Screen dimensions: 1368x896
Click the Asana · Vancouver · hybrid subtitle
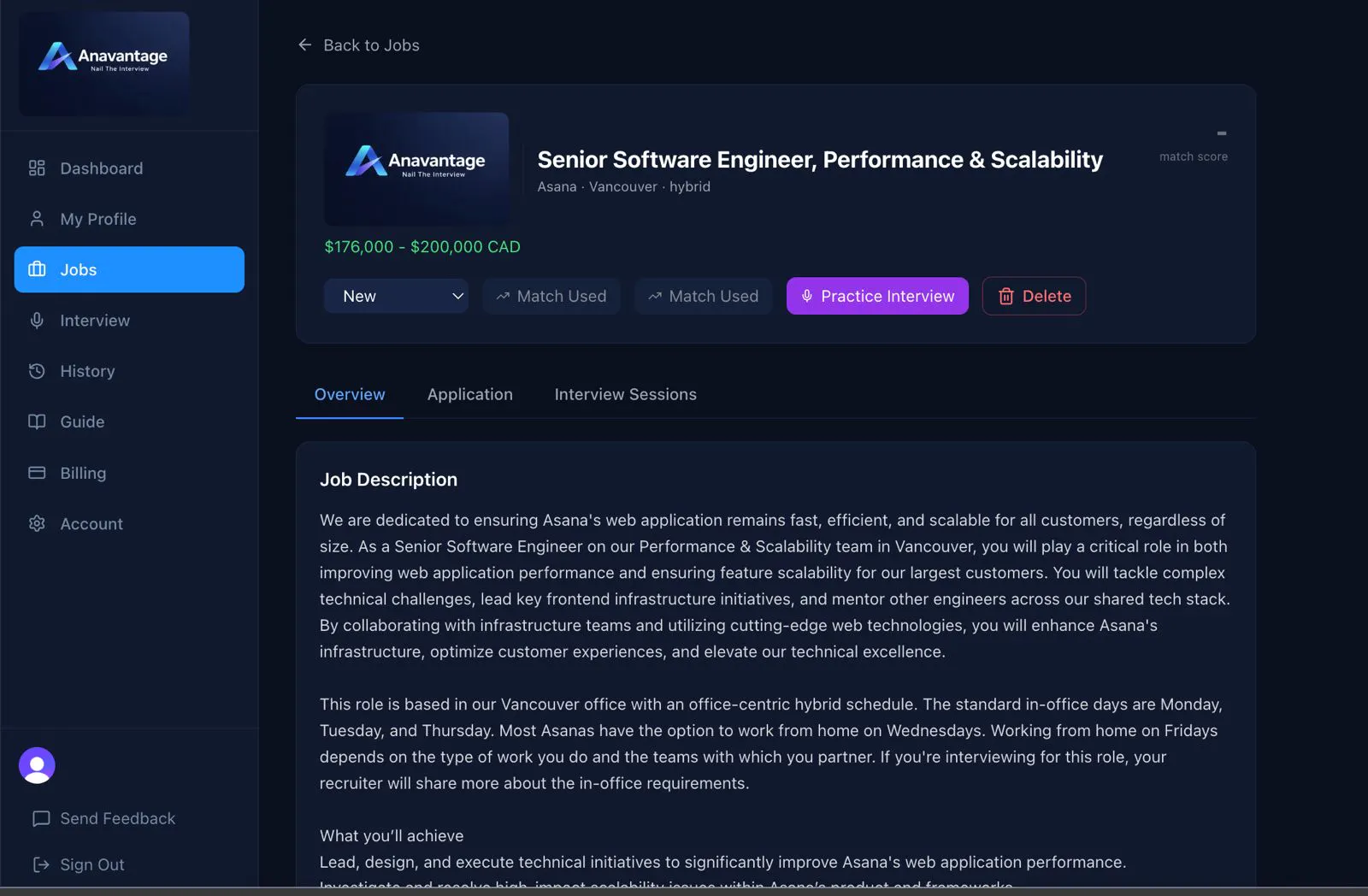point(624,186)
